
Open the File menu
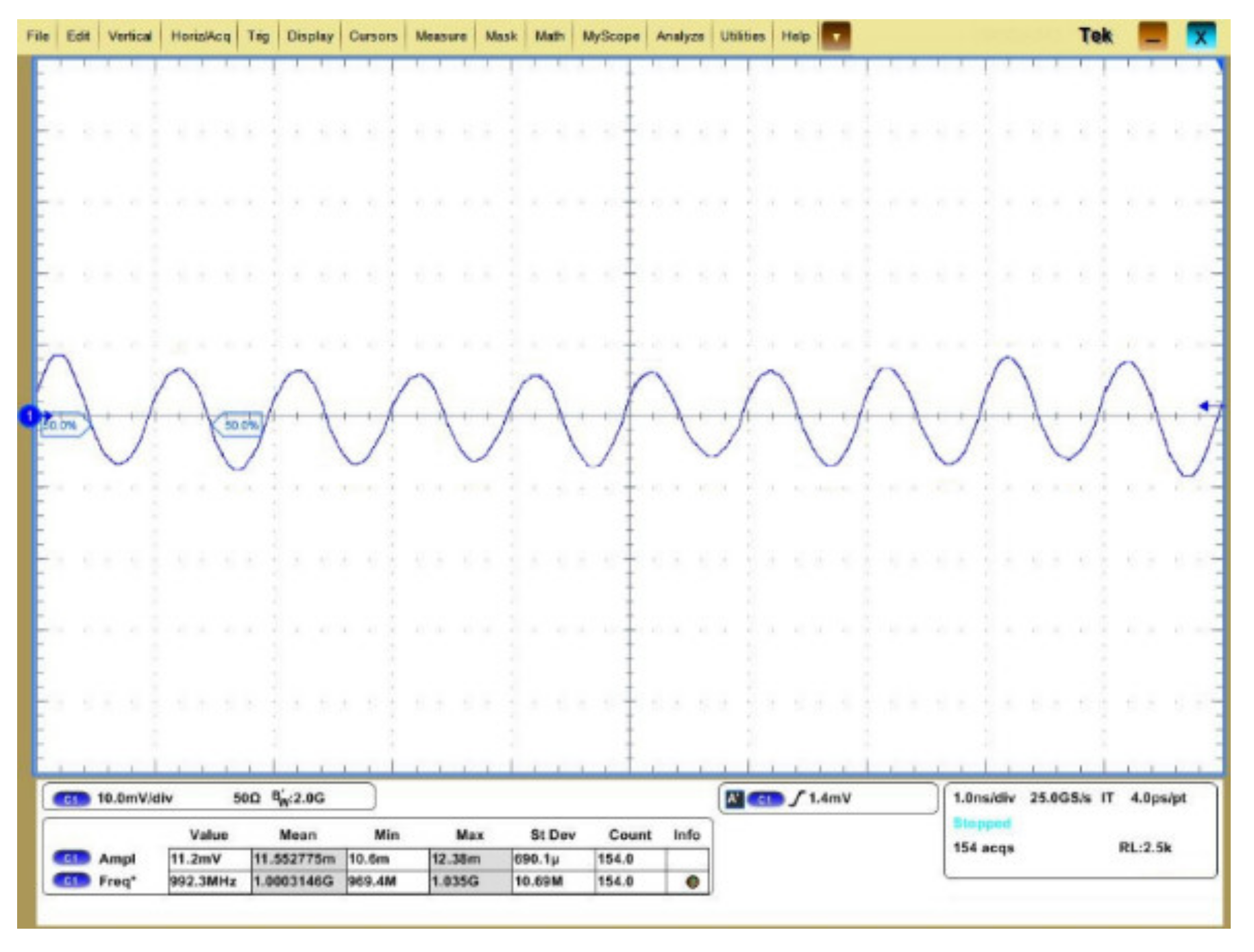(38, 36)
